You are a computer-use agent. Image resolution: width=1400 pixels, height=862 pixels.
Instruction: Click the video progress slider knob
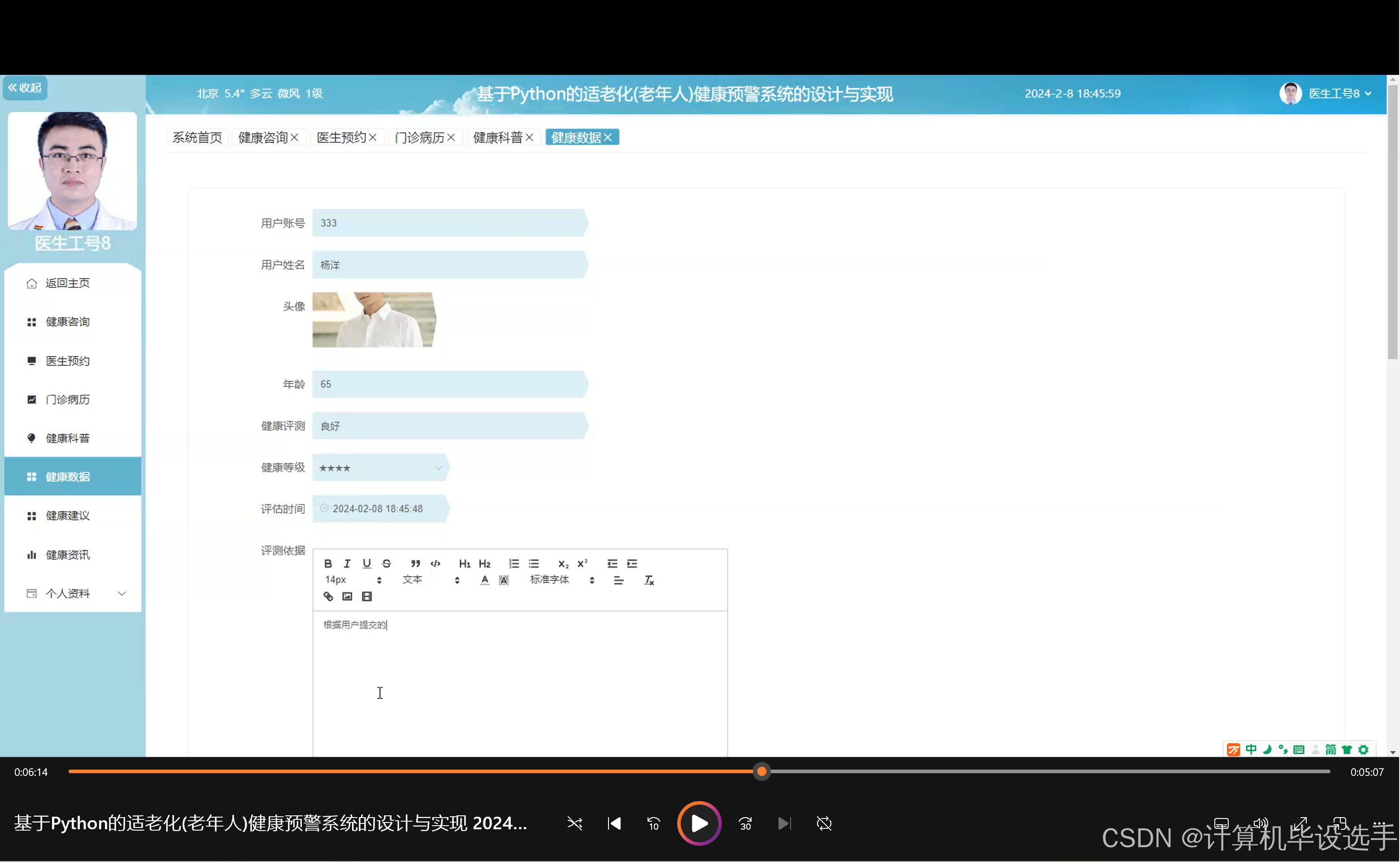761,772
